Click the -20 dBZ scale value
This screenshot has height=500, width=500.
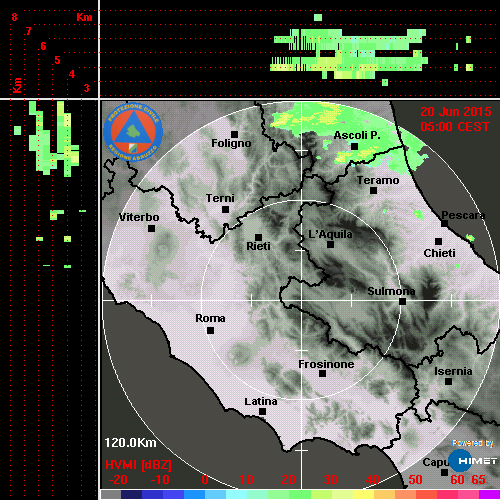pos(118,480)
